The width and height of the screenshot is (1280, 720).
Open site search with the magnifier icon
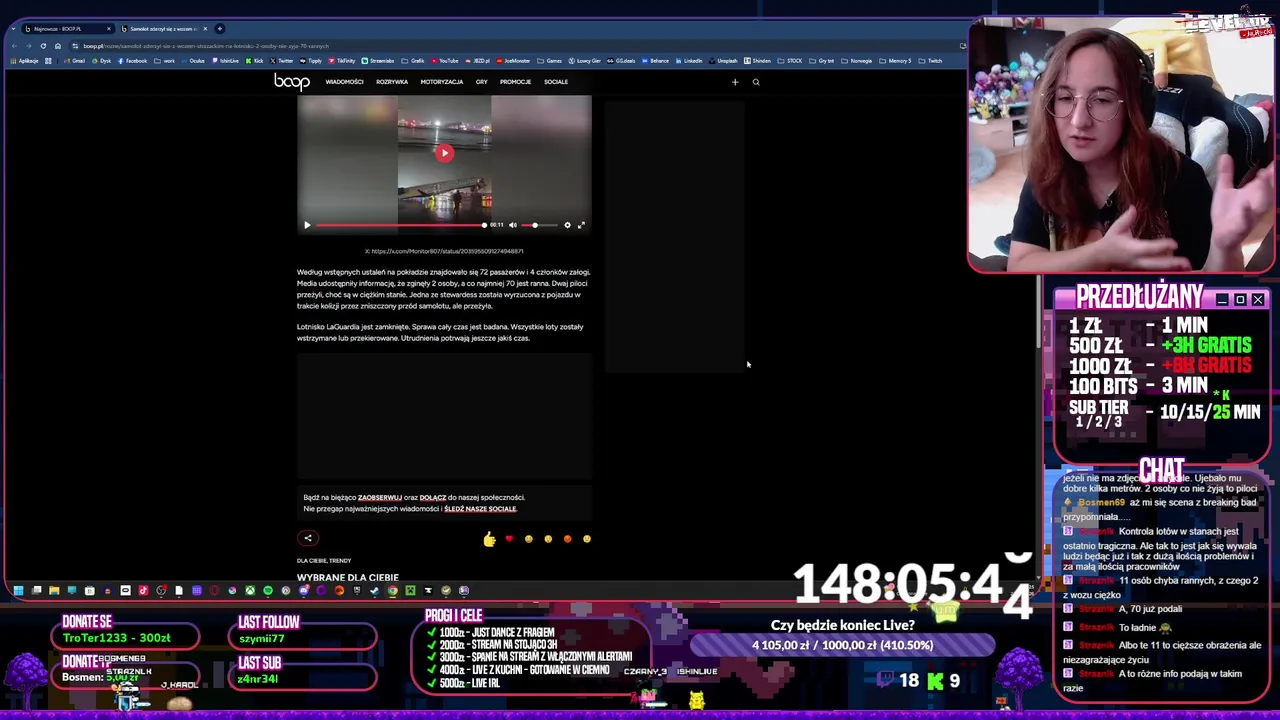point(756,82)
